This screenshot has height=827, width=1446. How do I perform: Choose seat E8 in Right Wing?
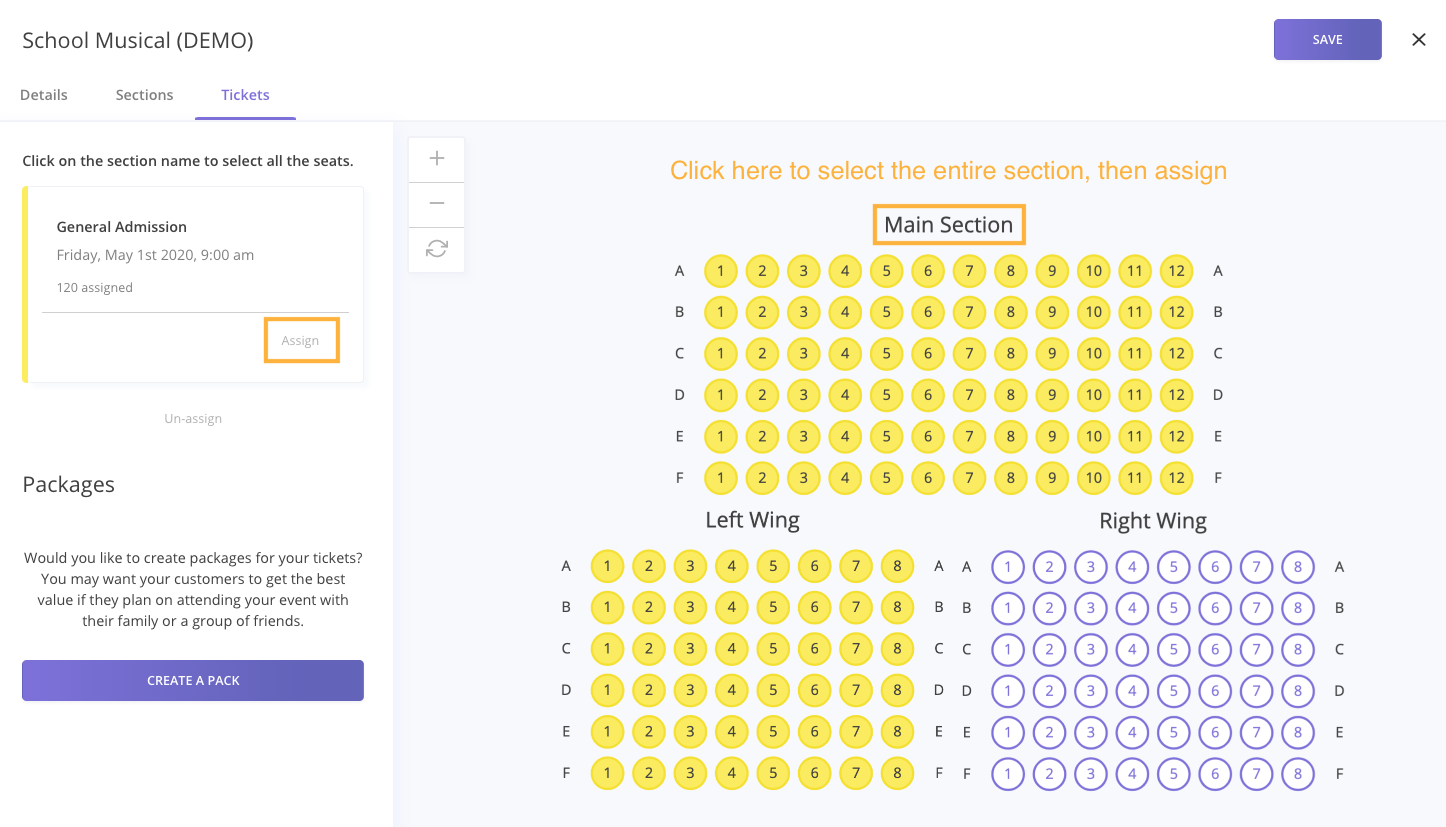(x=1297, y=732)
